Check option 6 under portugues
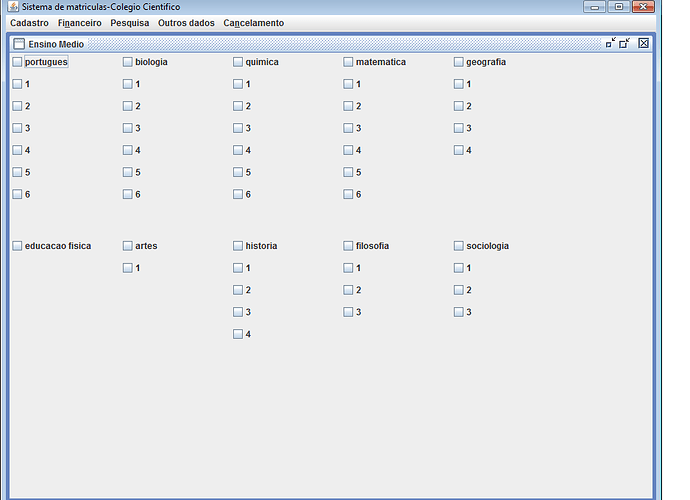The height and width of the screenshot is (500, 690). pos(21,194)
